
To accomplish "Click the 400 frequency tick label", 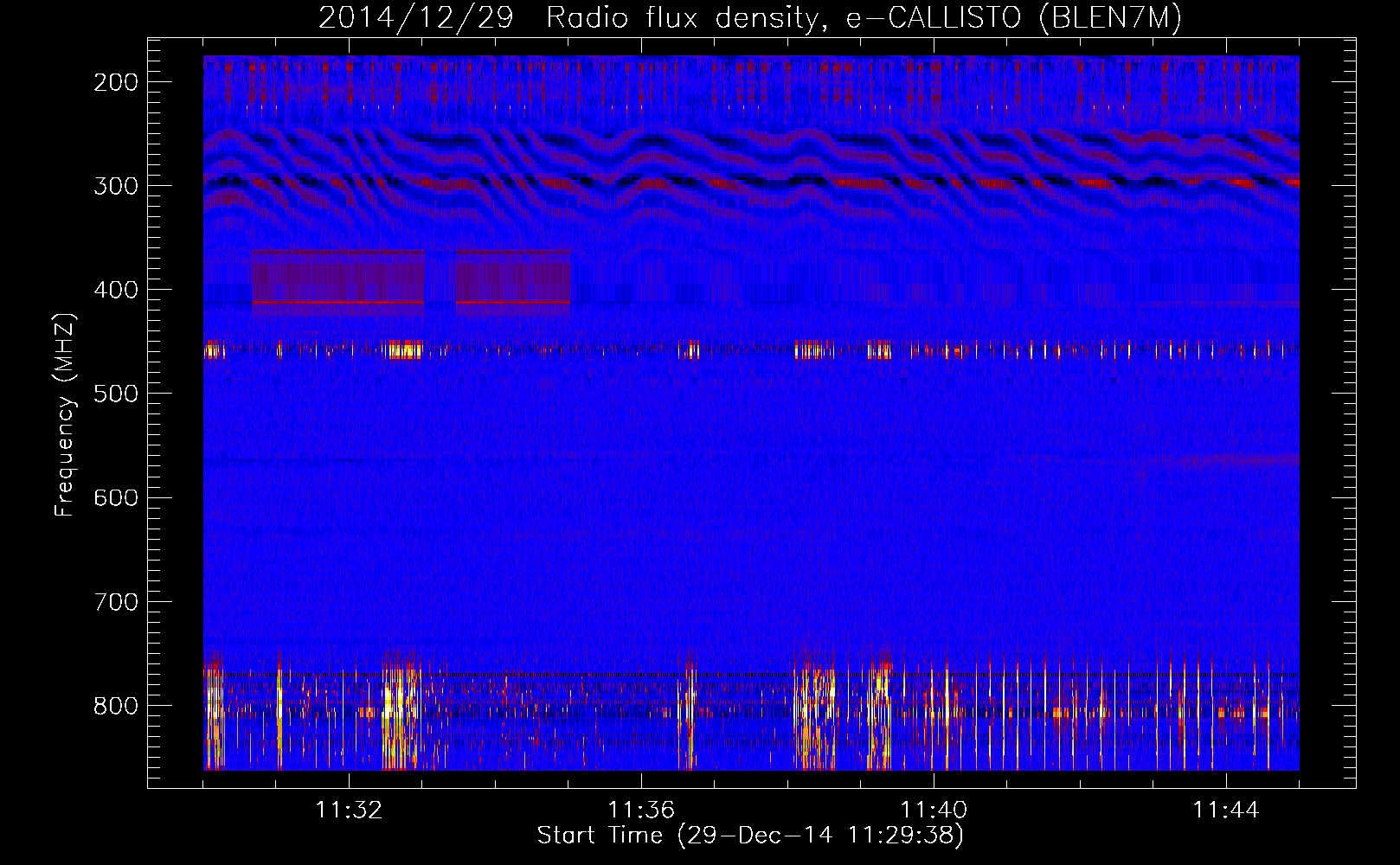I will pos(116,290).
